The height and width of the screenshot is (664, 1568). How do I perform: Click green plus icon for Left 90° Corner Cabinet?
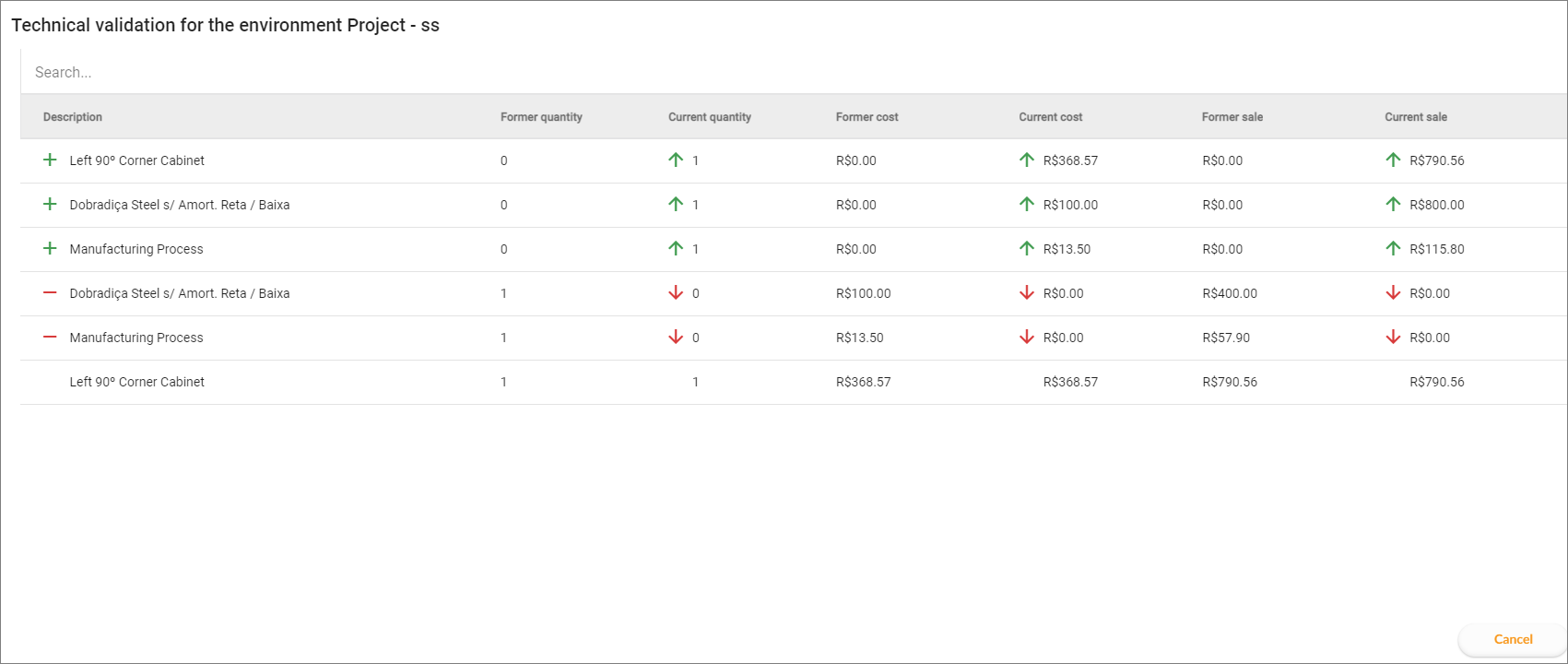coord(50,160)
